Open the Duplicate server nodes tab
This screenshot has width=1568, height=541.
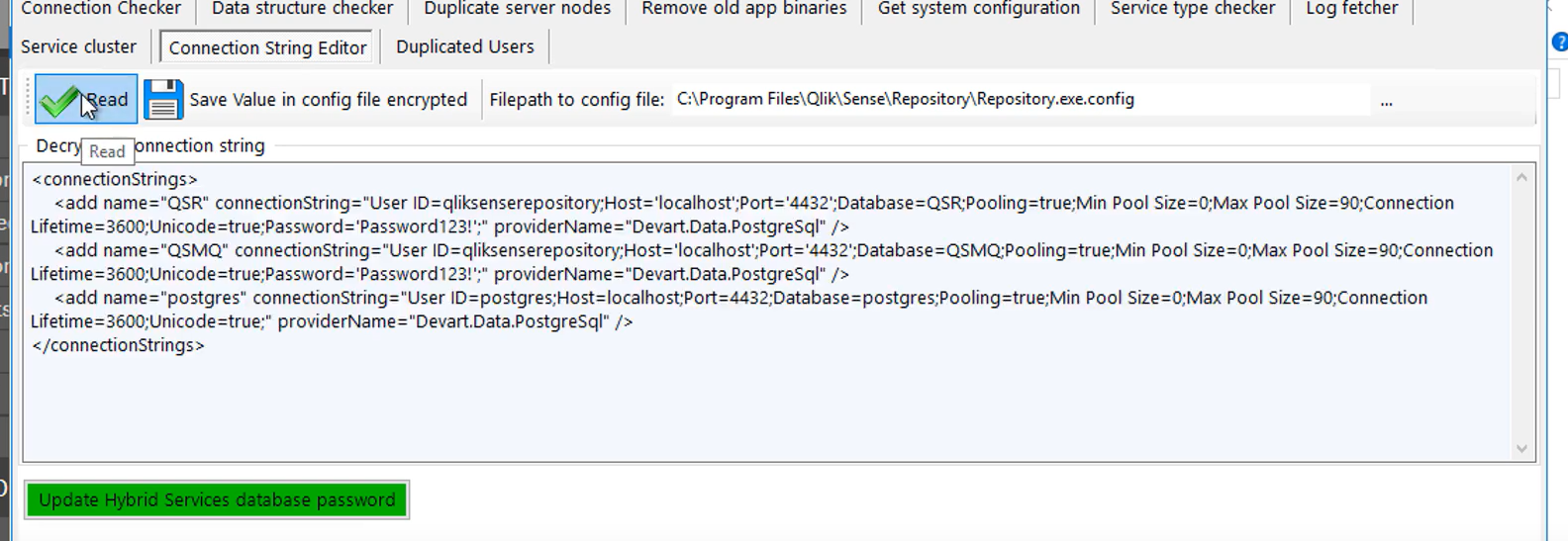tap(517, 9)
